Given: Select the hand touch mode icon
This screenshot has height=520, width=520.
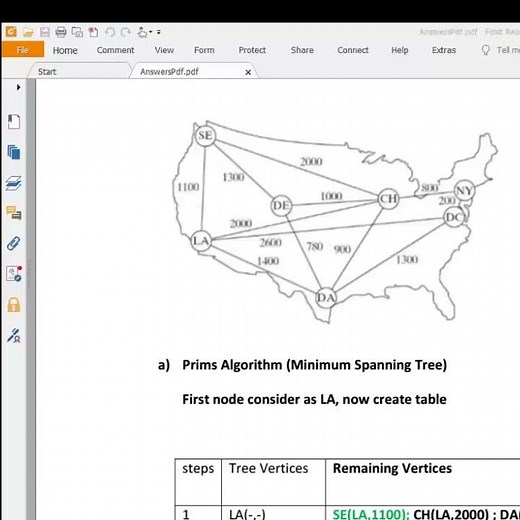Looking at the screenshot, I should coord(142,32).
